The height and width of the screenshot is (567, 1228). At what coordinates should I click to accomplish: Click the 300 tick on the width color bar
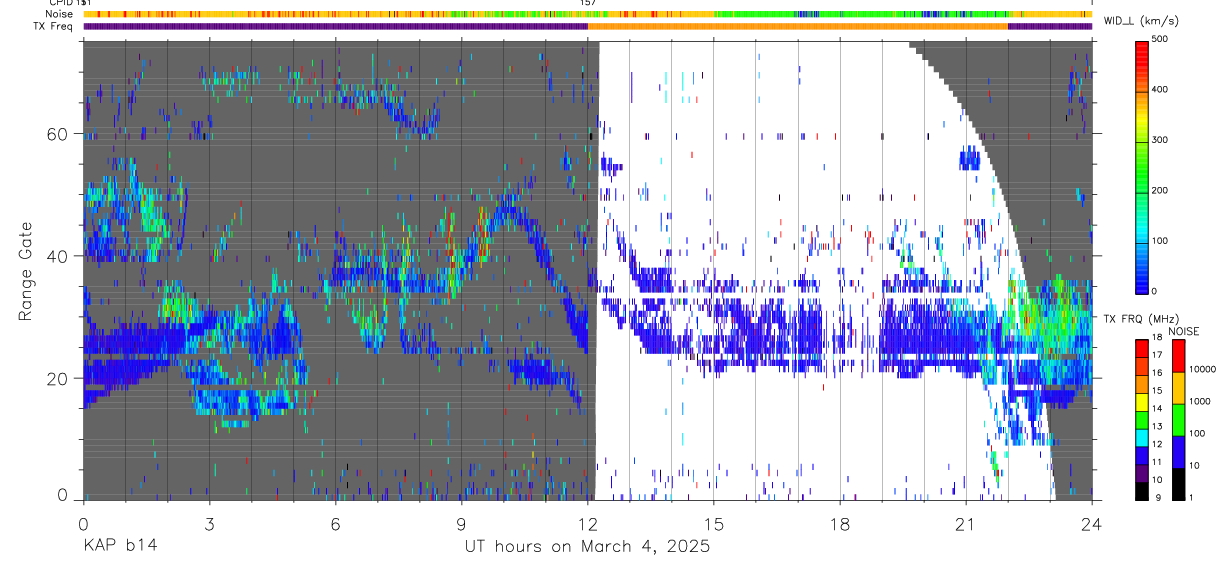[1161, 140]
